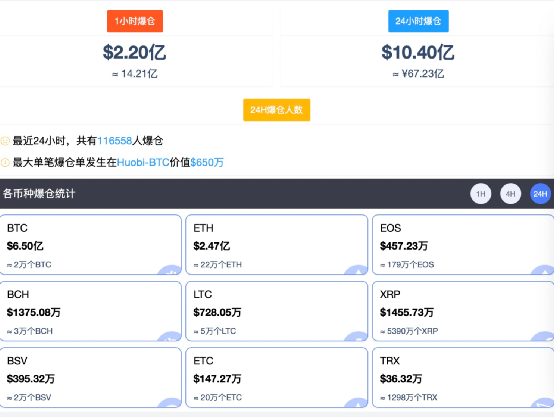This screenshot has width=554, height=417.
Task: Click the corner icon on ETC card
Action: click(356, 403)
